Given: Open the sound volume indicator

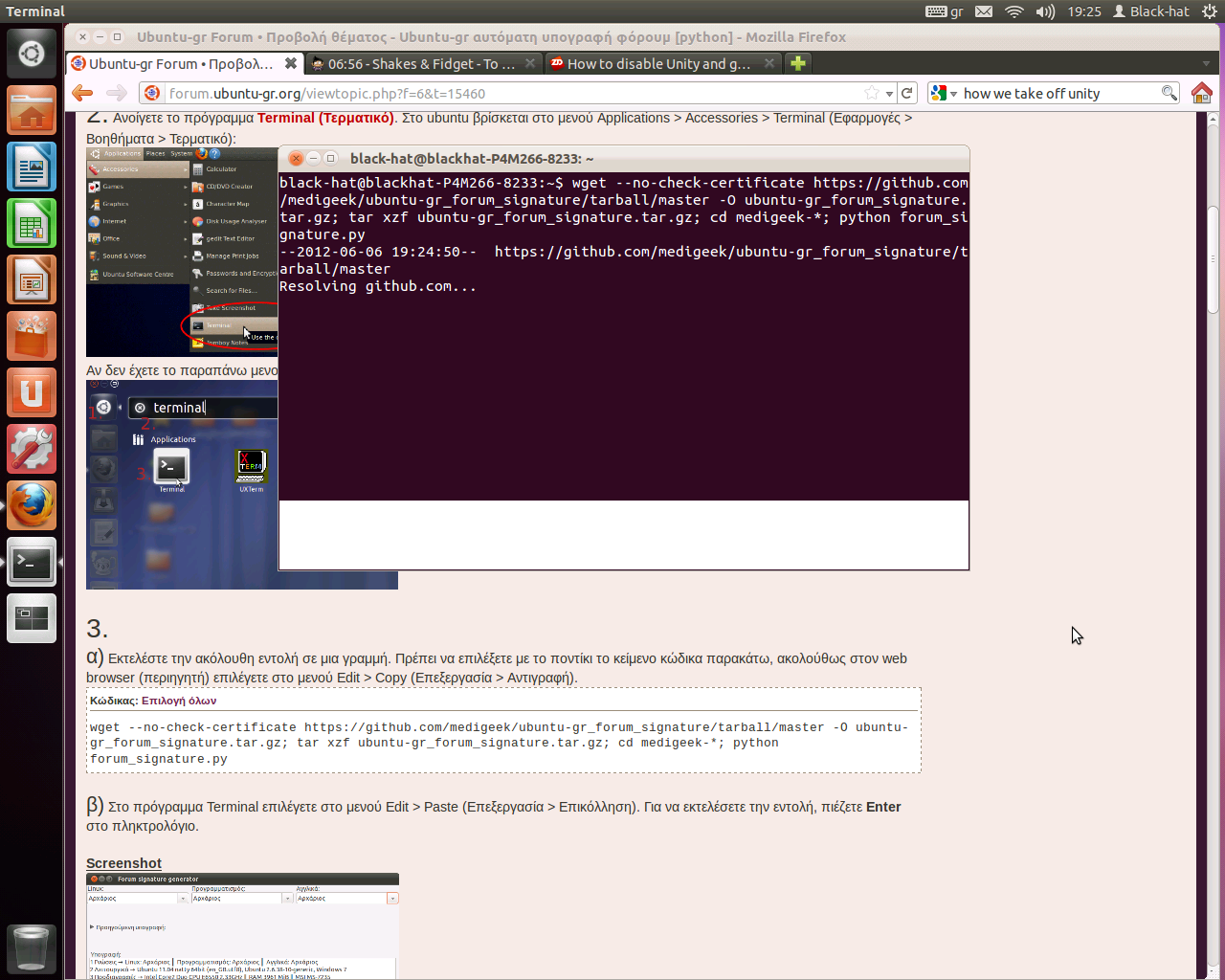Looking at the screenshot, I should pos(1045,11).
